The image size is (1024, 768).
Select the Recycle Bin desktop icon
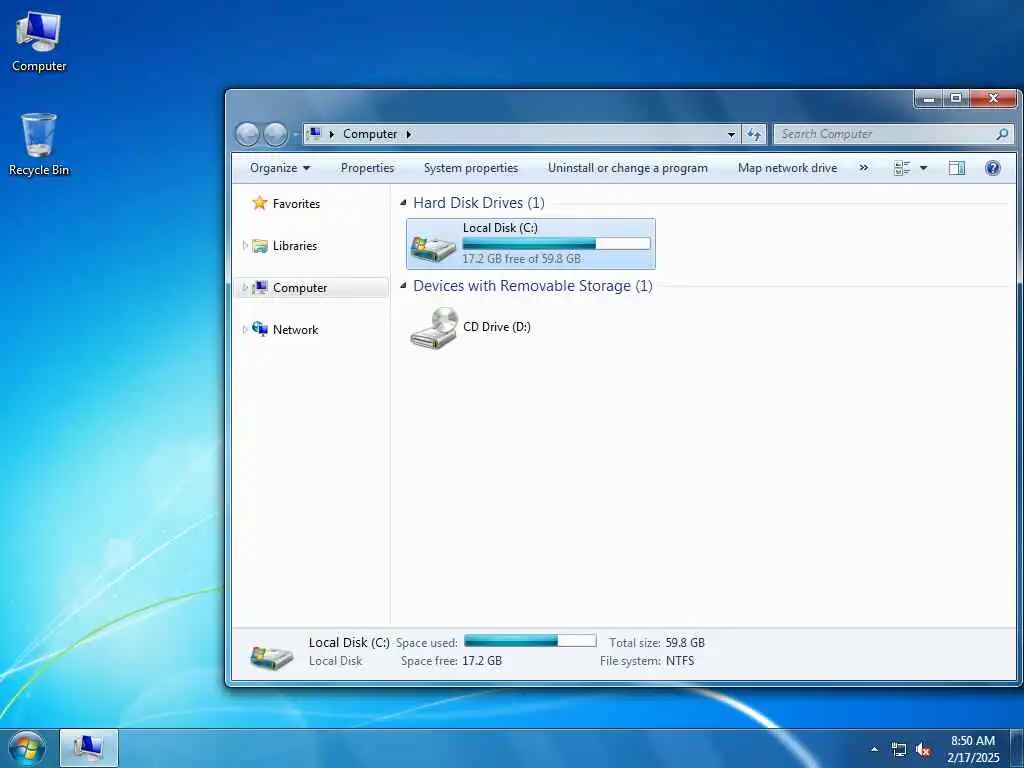39,144
